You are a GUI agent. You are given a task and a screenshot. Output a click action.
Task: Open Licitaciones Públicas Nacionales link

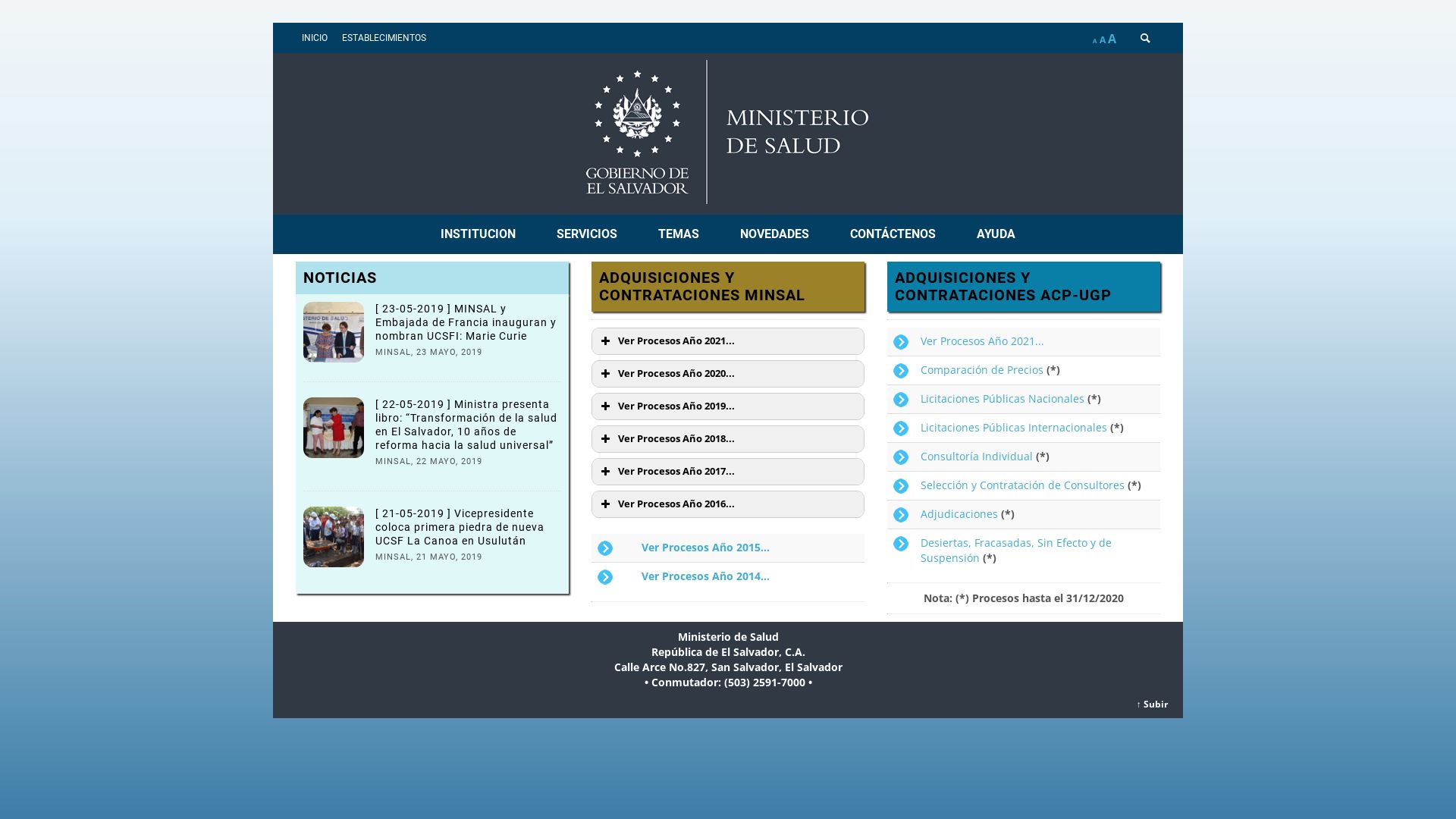[x=1003, y=399]
